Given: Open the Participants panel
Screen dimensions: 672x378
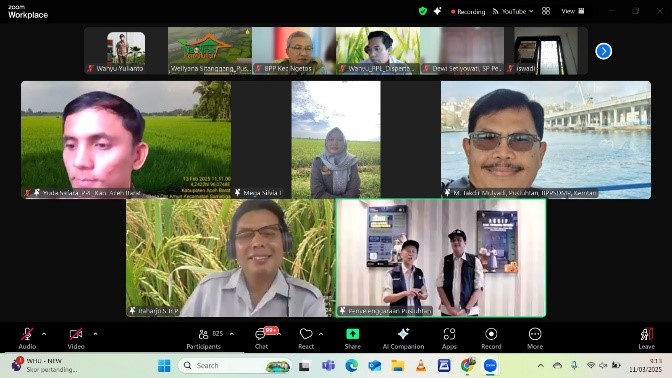Looking at the screenshot, I should [204, 338].
